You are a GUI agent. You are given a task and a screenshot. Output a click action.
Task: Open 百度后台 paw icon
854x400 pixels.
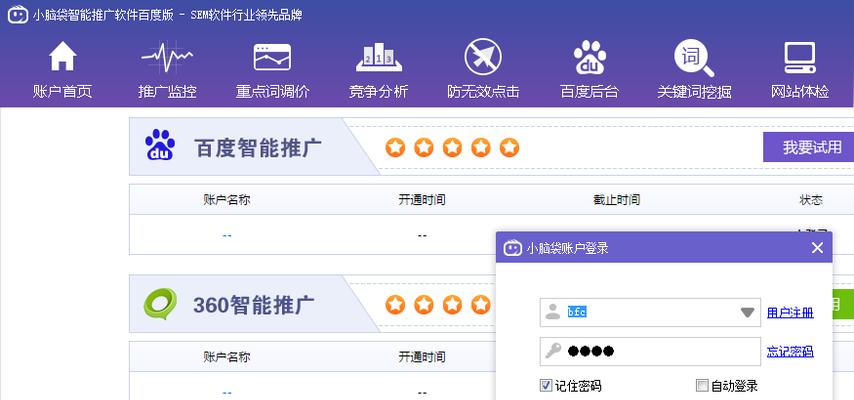pyautogui.click(x=589, y=57)
